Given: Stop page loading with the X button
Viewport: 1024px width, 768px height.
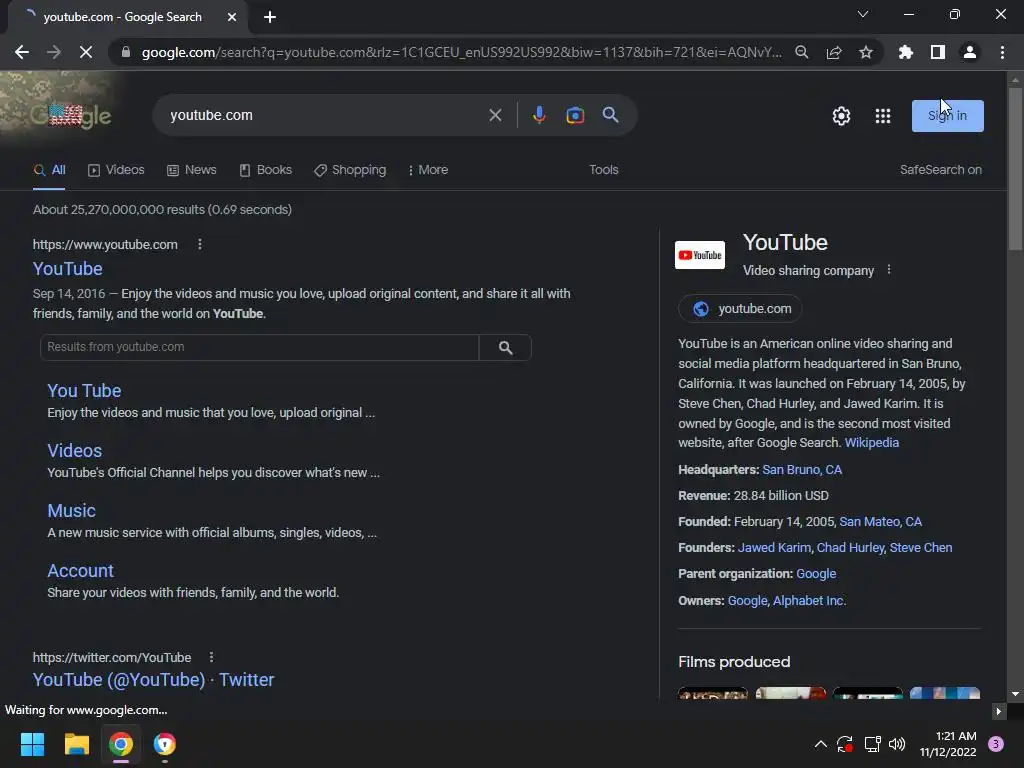Looking at the screenshot, I should (86, 52).
